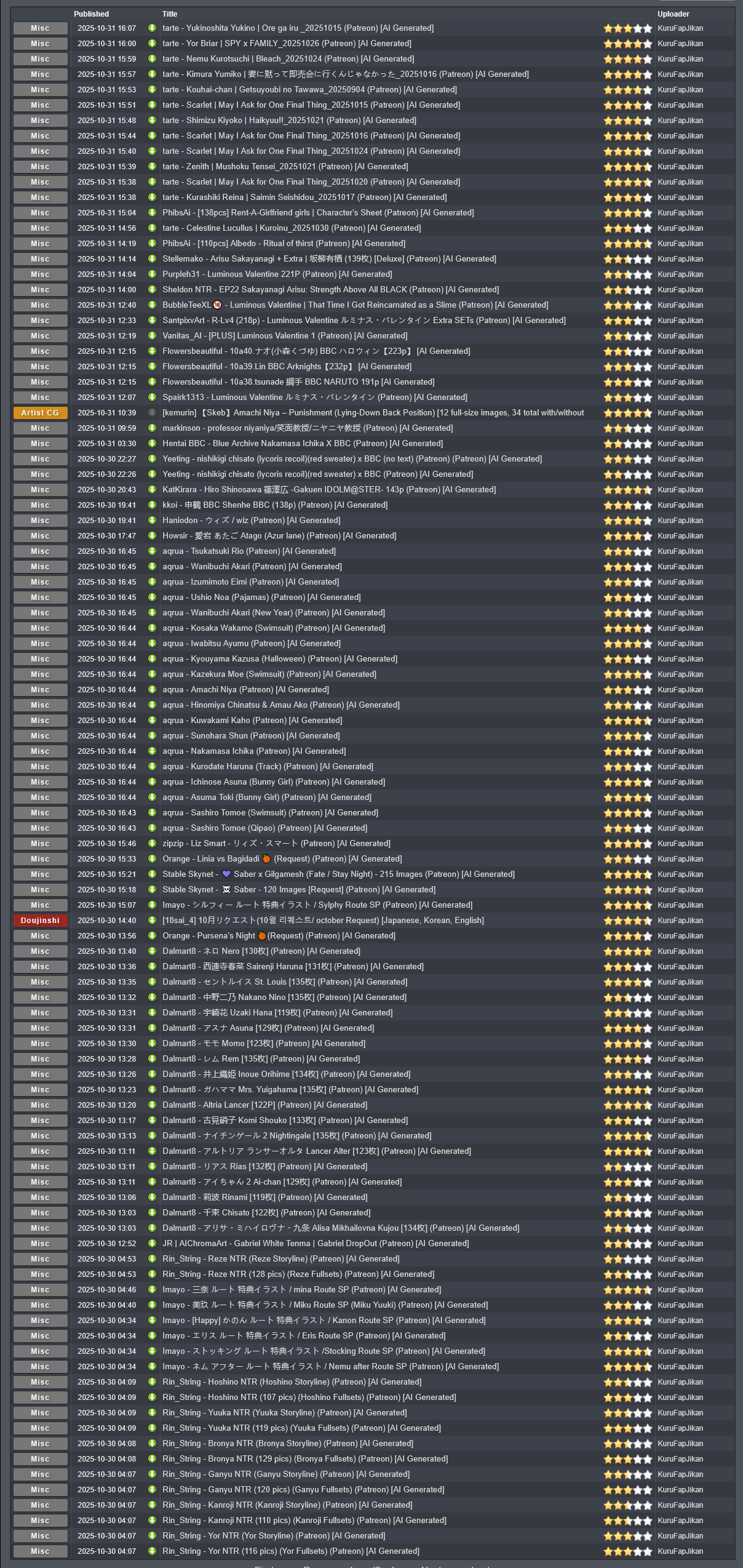
Task: Click the Title column header
Action: [170, 14]
